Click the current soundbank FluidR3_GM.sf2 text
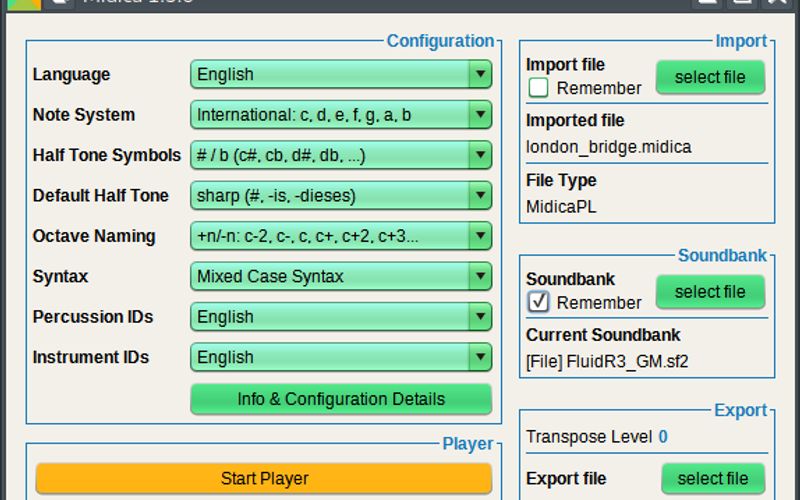Screen dimensions: 800x500 pos(607,361)
